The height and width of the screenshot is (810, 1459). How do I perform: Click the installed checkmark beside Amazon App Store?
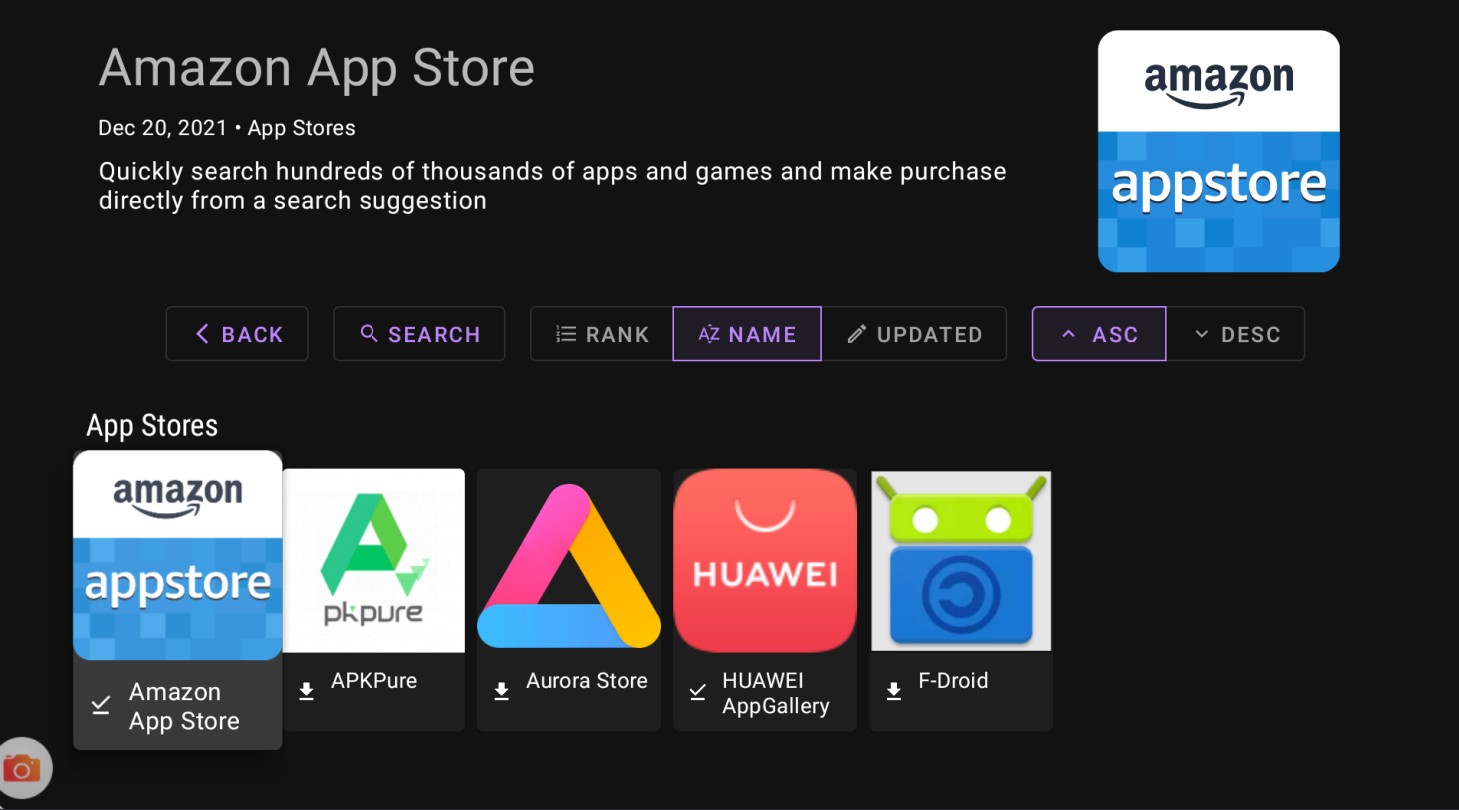pyautogui.click(x=101, y=705)
